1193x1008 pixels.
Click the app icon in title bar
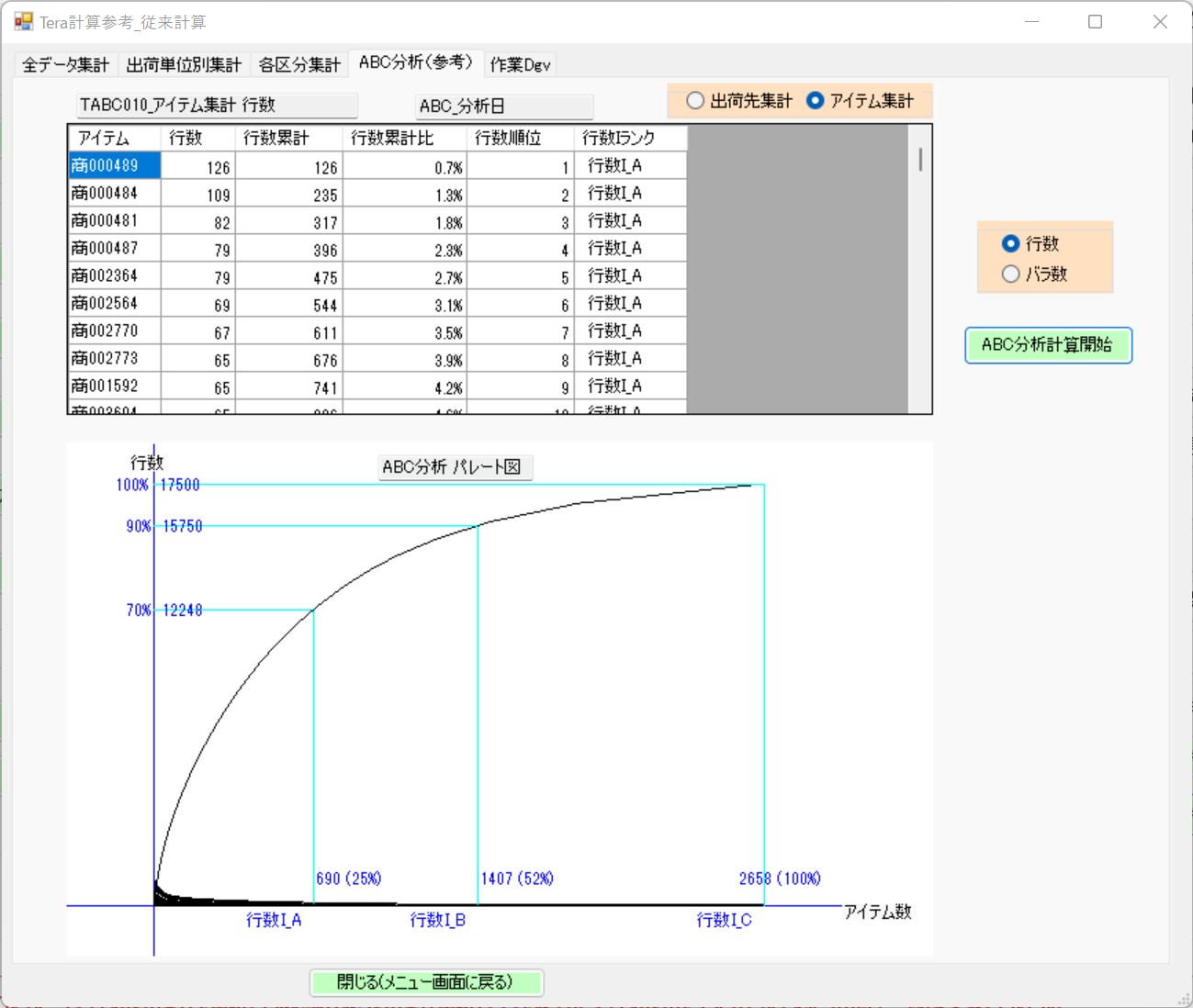(x=23, y=21)
